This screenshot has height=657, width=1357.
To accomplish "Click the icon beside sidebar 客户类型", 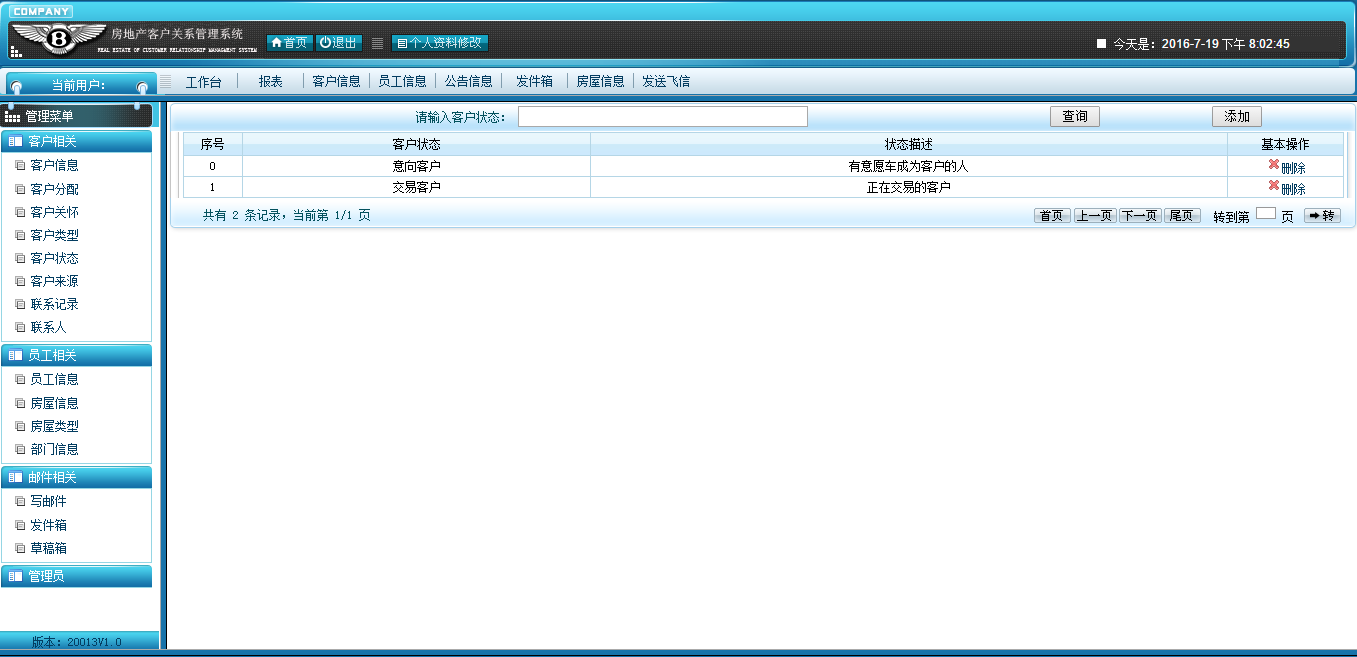I will coord(20,236).
